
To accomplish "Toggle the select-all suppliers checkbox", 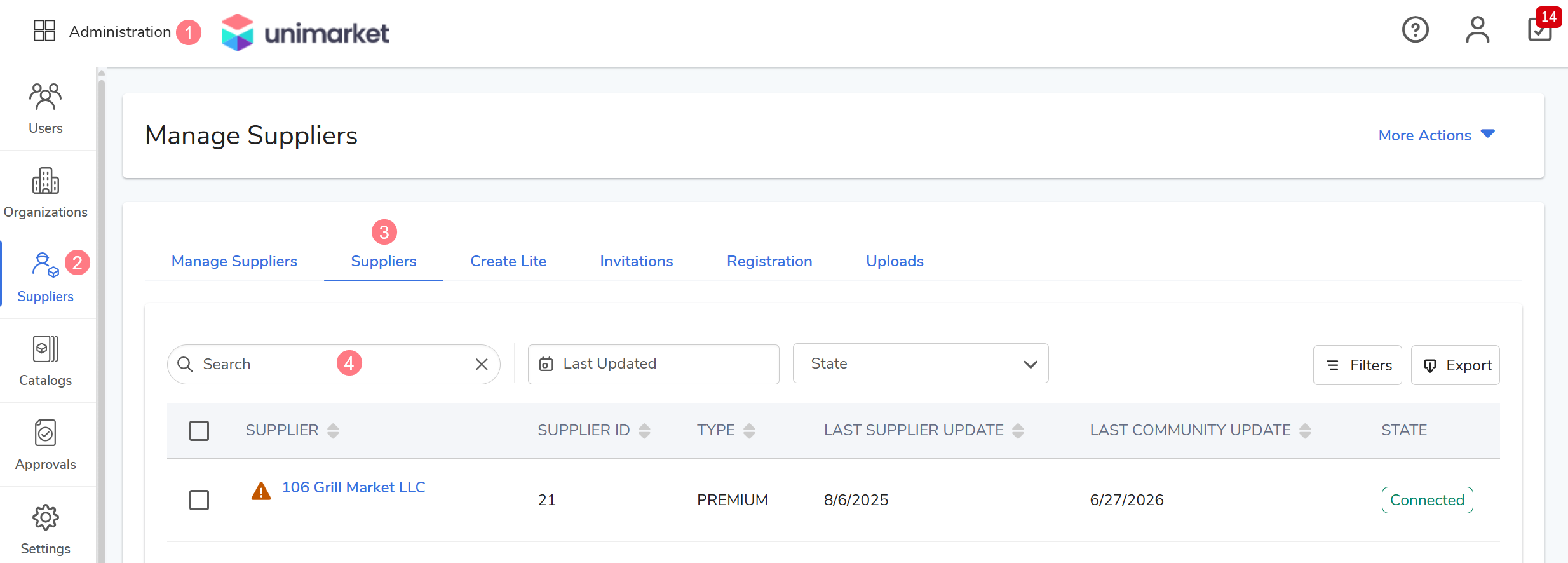I will click(x=199, y=430).
